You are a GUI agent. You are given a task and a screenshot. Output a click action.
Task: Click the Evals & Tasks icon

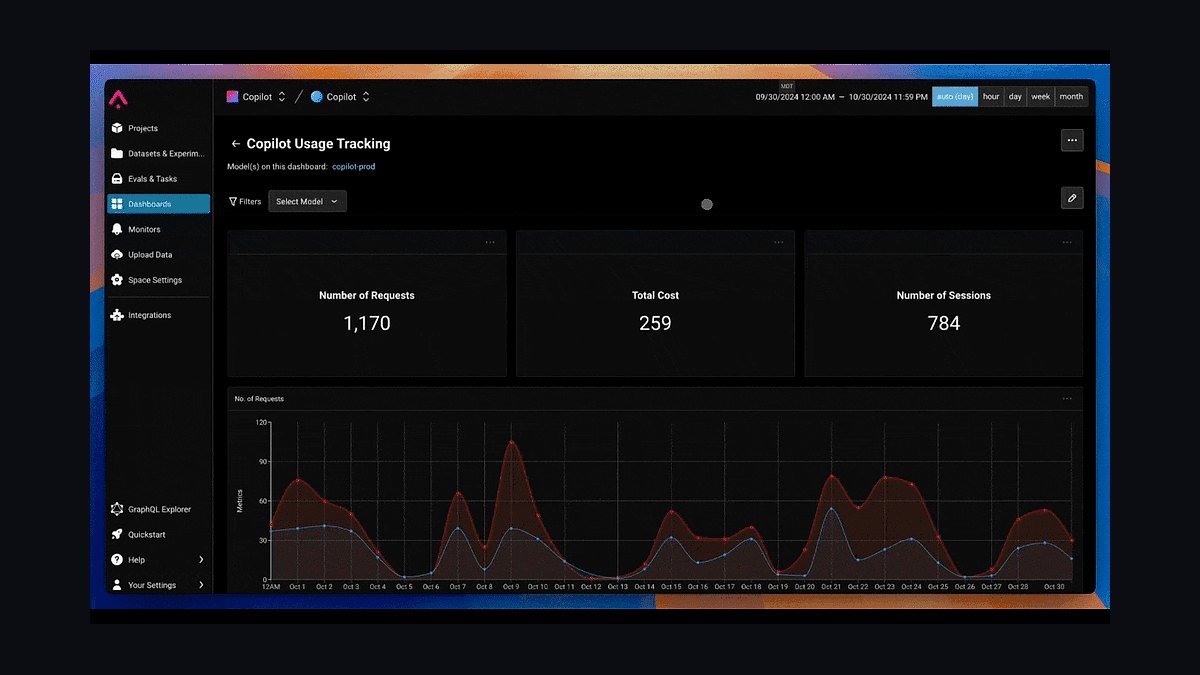click(118, 179)
